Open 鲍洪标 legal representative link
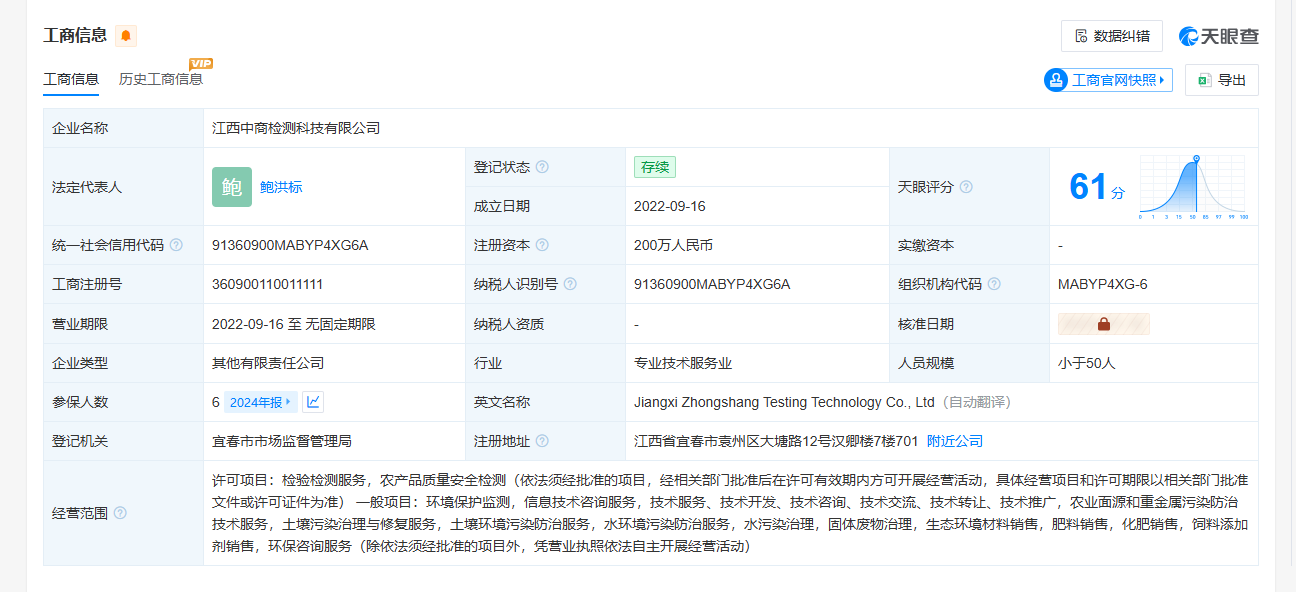The width and height of the screenshot is (1296, 592). click(281, 187)
